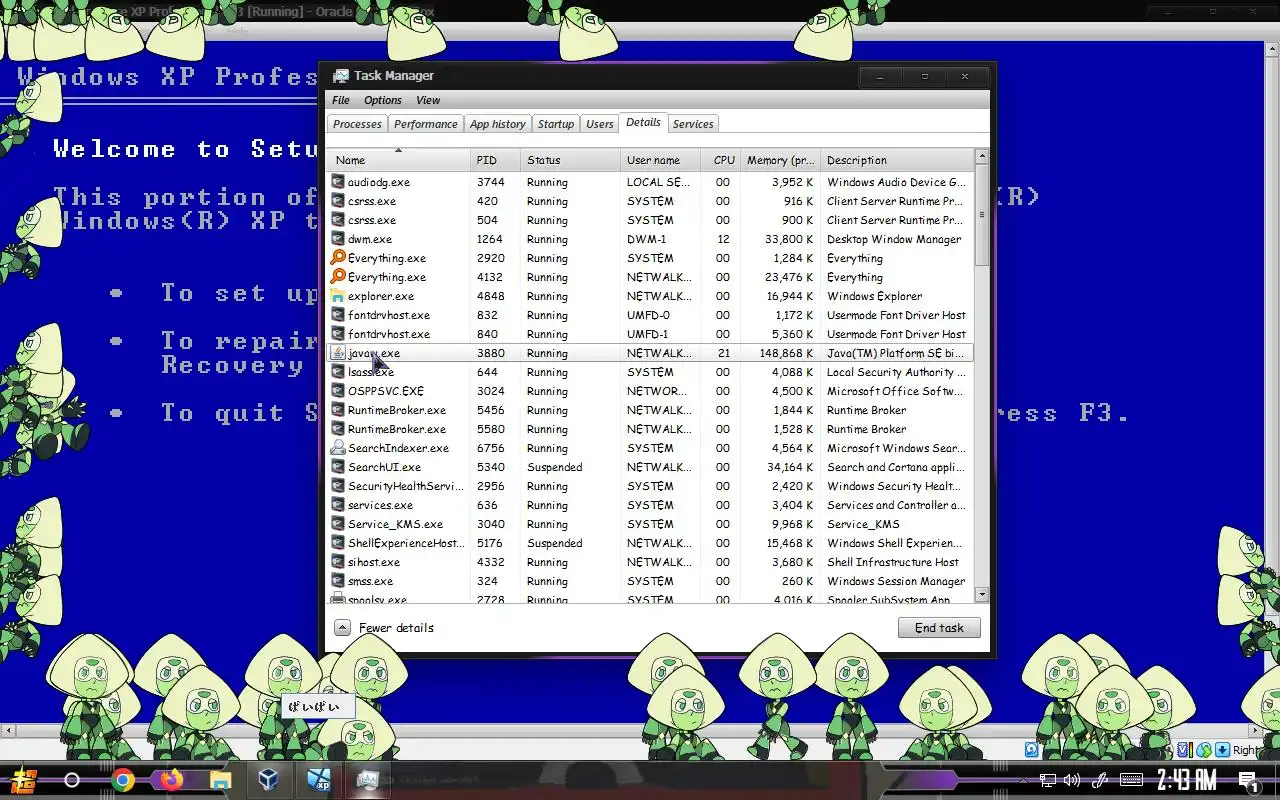1280x800 pixels.
Task: Open the Start menu on the taskbar
Action: coord(23,780)
